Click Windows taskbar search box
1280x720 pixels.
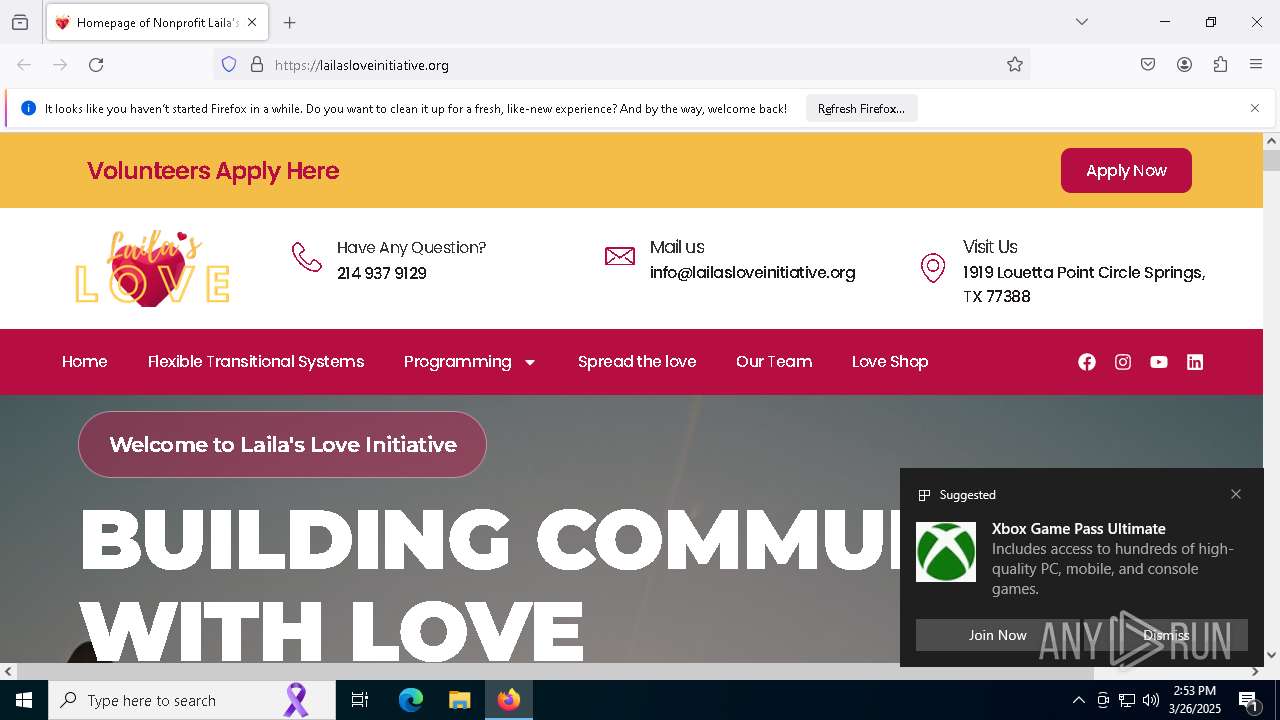coord(192,700)
